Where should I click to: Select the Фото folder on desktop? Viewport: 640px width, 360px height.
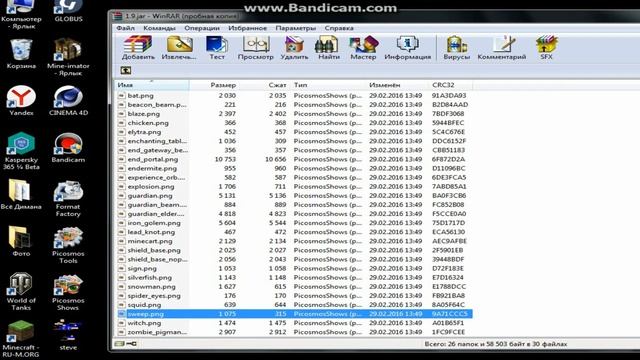coord(21,241)
